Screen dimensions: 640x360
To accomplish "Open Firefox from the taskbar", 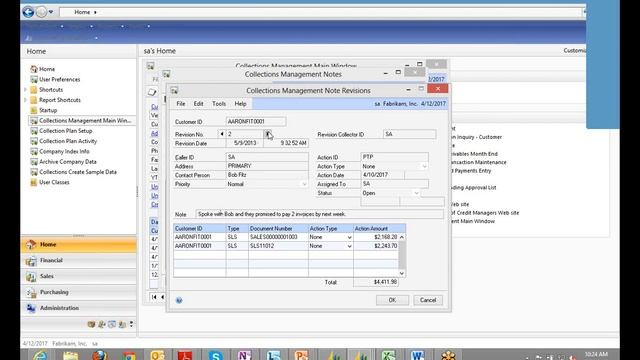I will 99,355.
